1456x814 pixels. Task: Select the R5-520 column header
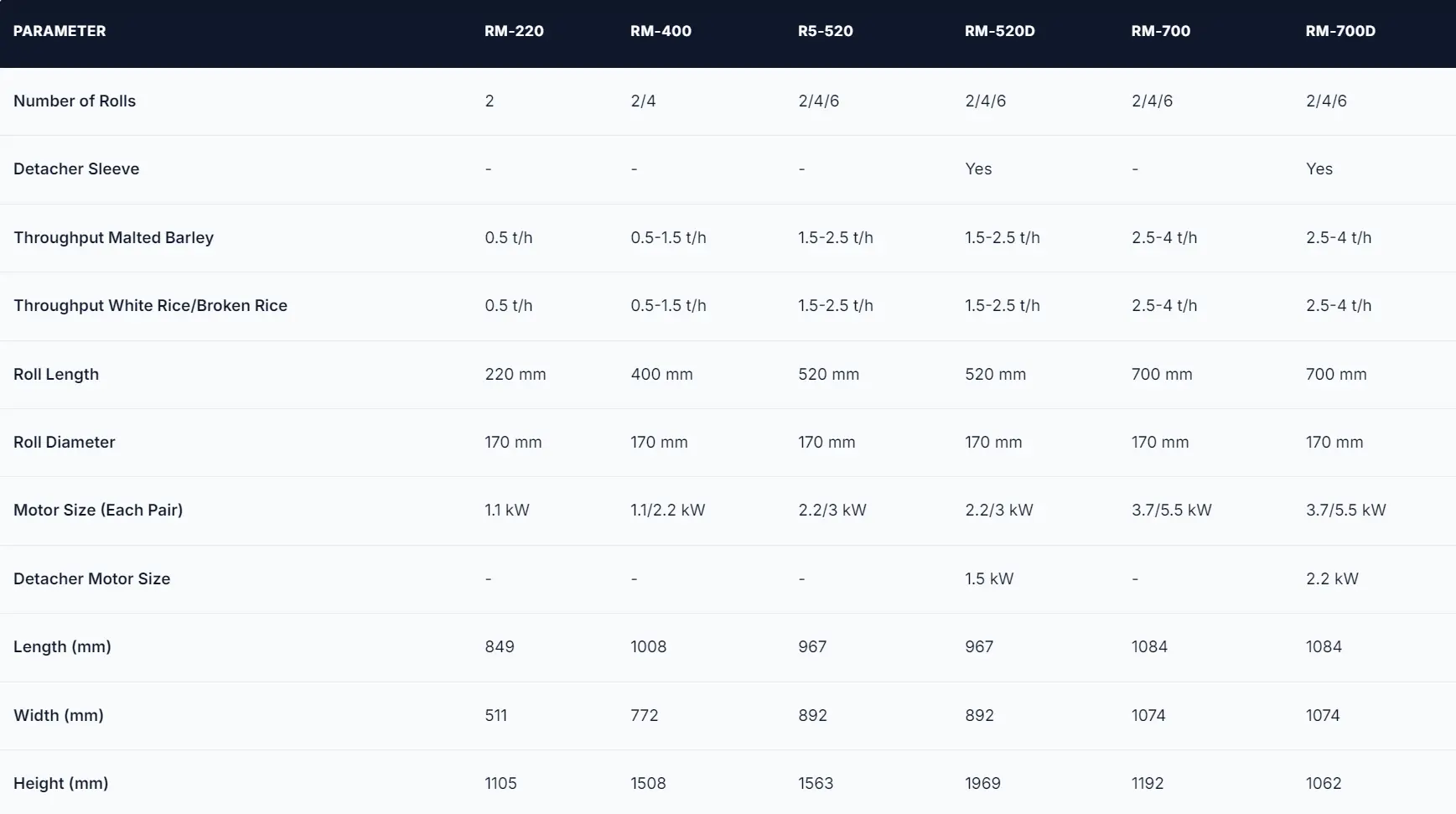(825, 31)
